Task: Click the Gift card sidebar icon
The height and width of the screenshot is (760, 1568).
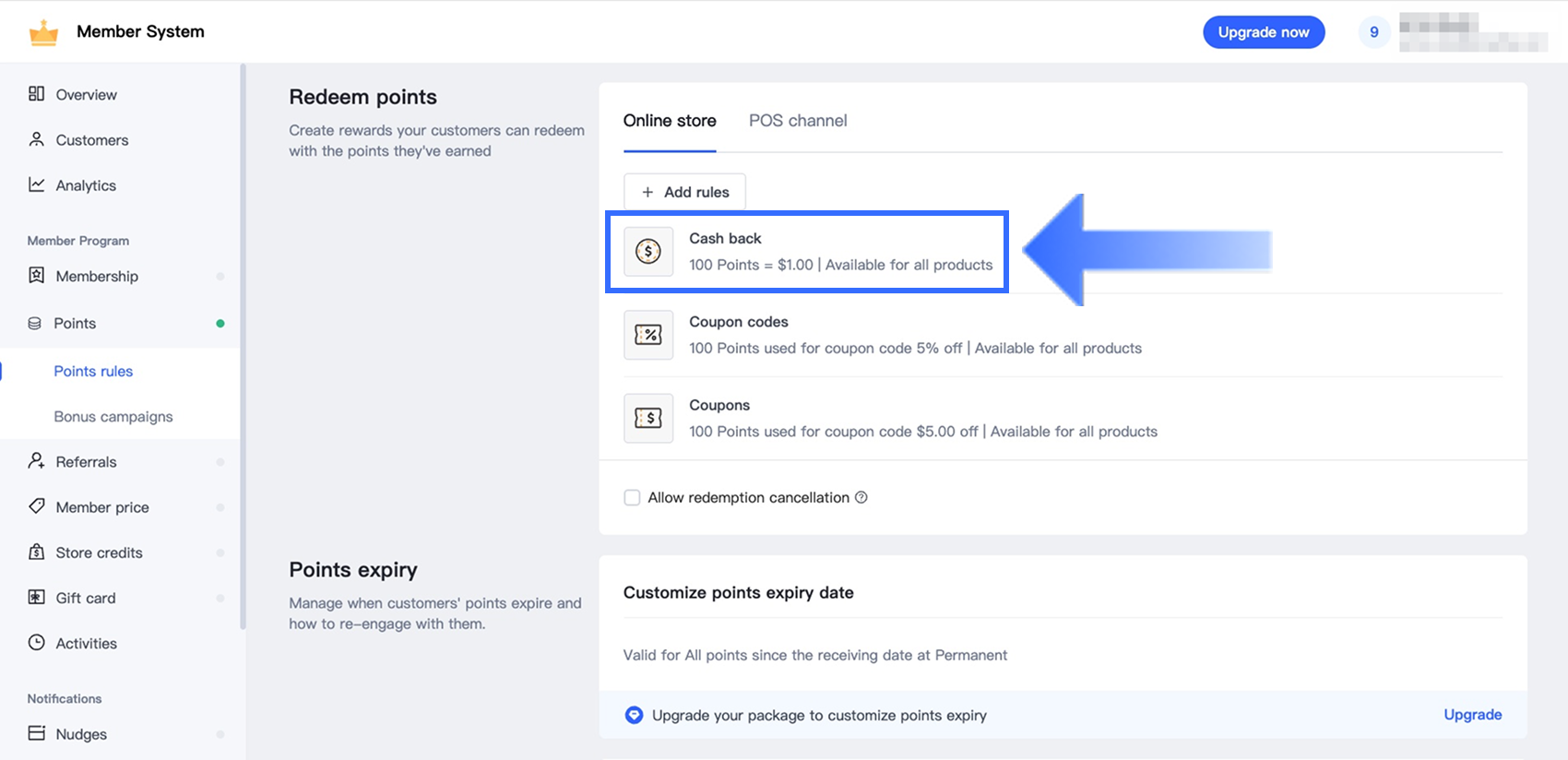Action: click(x=37, y=597)
